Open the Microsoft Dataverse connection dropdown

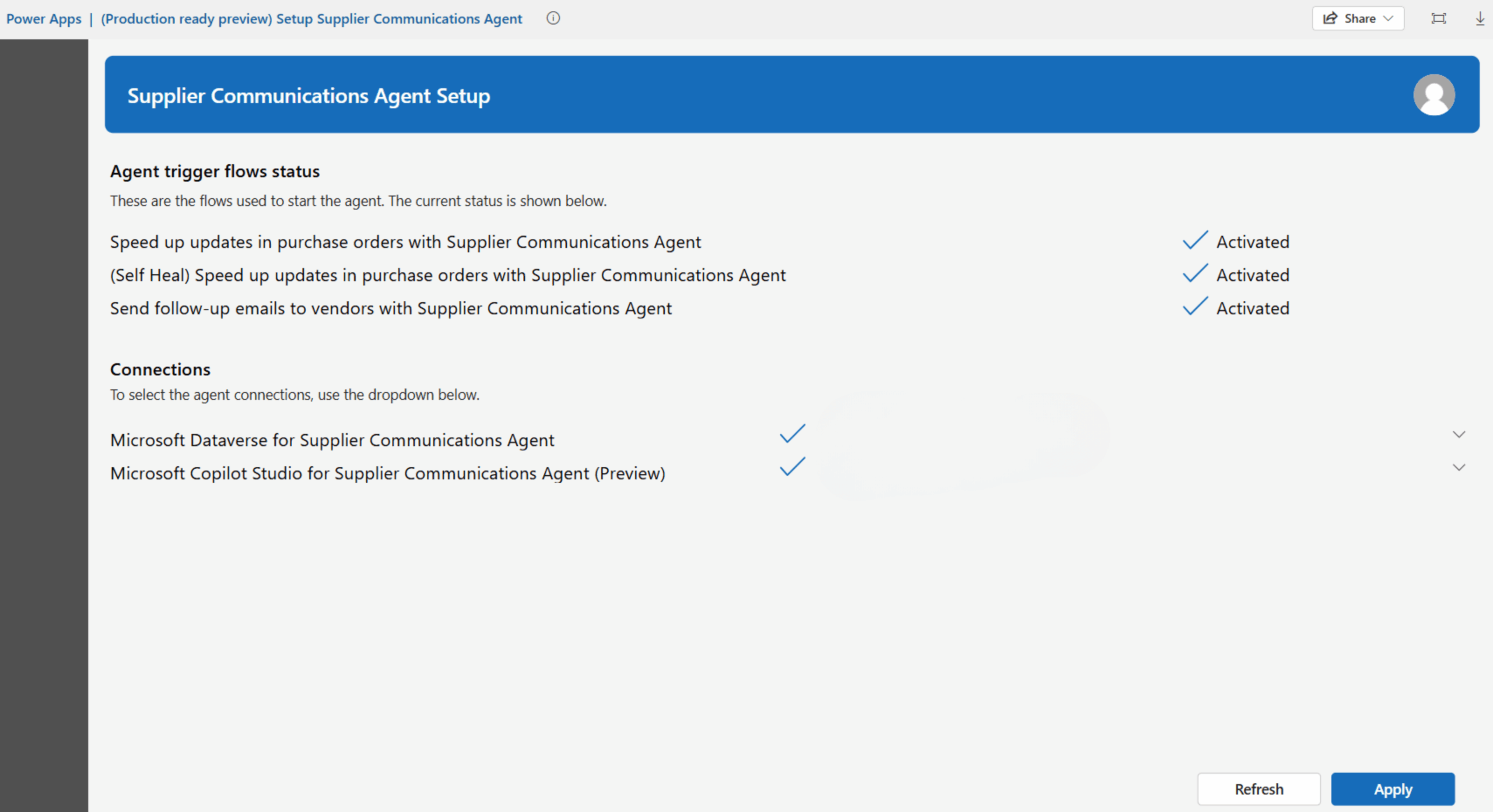tap(1459, 434)
